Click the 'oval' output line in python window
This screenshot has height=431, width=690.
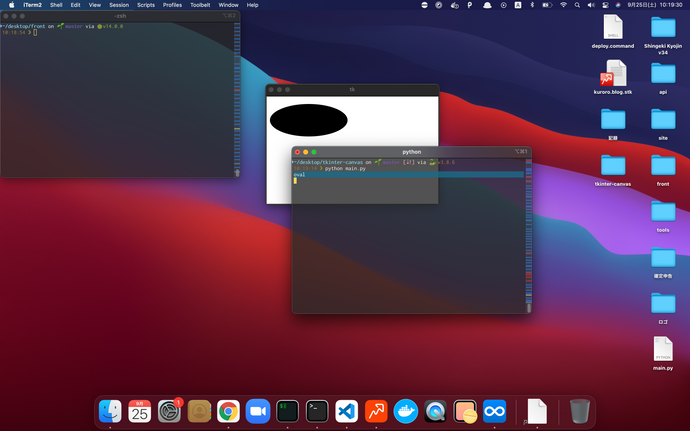(408, 174)
